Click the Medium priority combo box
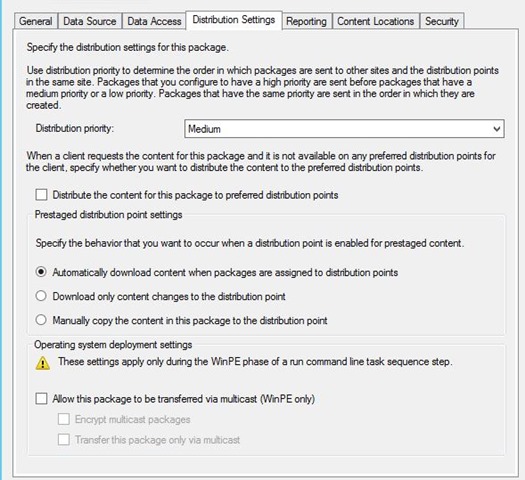Viewport: 525px width, 480px height. point(344,129)
